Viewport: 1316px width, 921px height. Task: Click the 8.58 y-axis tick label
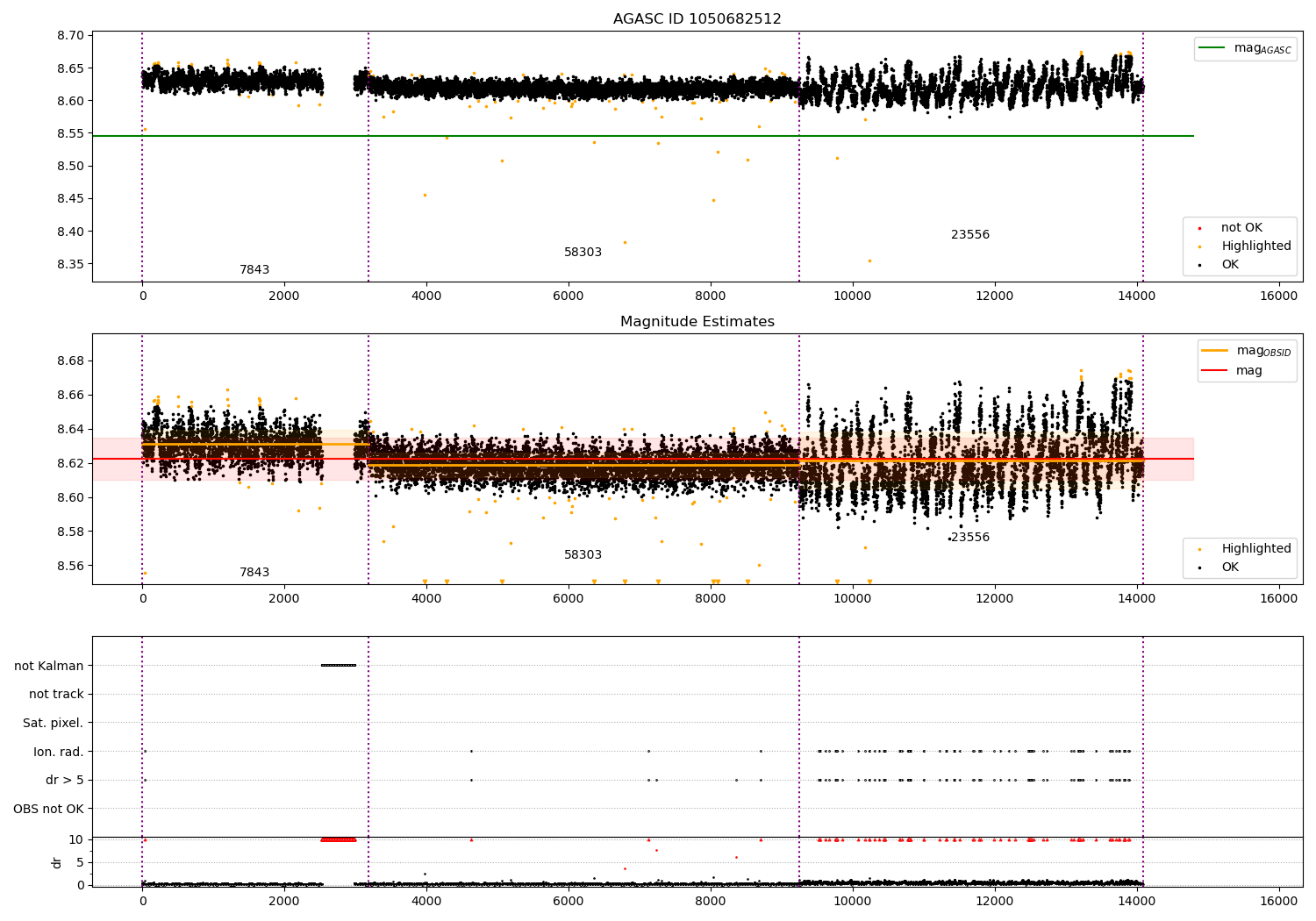pyautogui.click(x=70, y=532)
